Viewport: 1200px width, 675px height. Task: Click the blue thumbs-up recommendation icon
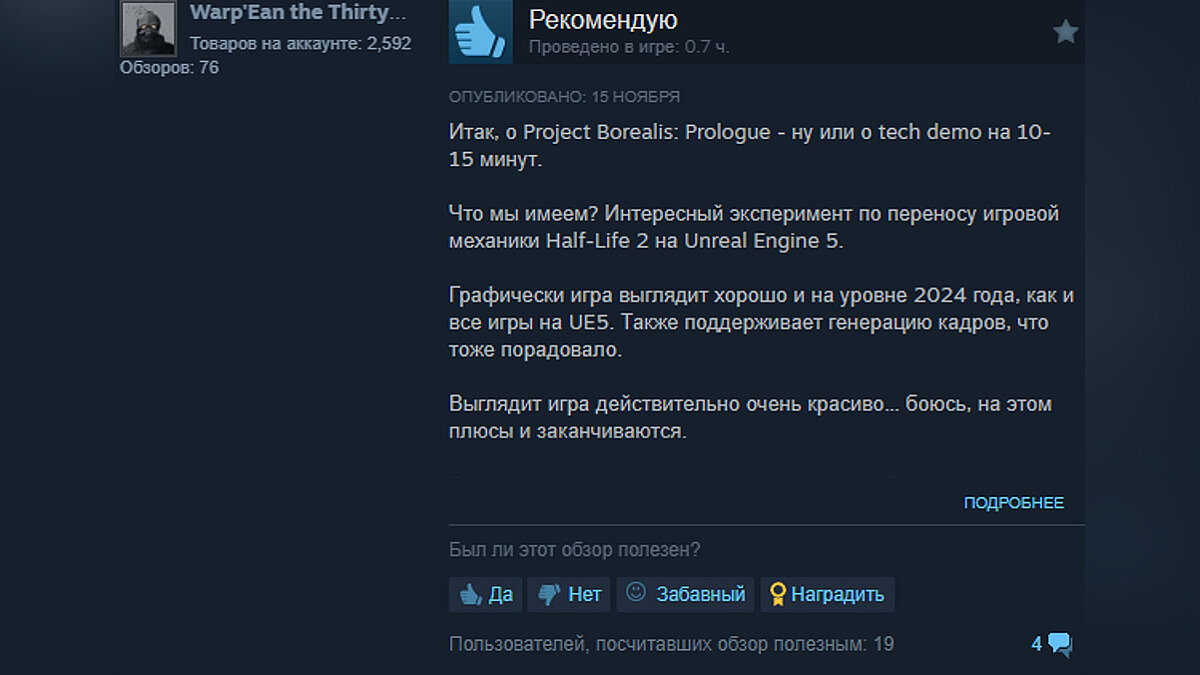pyautogui.click(x=481, y=32)
